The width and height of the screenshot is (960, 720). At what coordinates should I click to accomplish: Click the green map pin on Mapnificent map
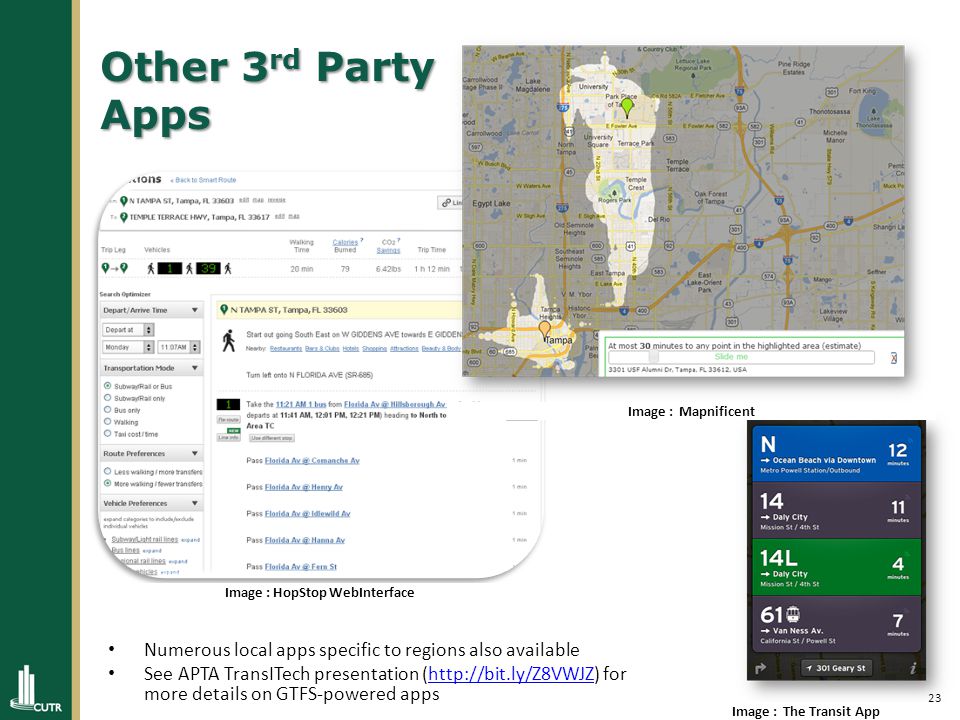(627, 108)
